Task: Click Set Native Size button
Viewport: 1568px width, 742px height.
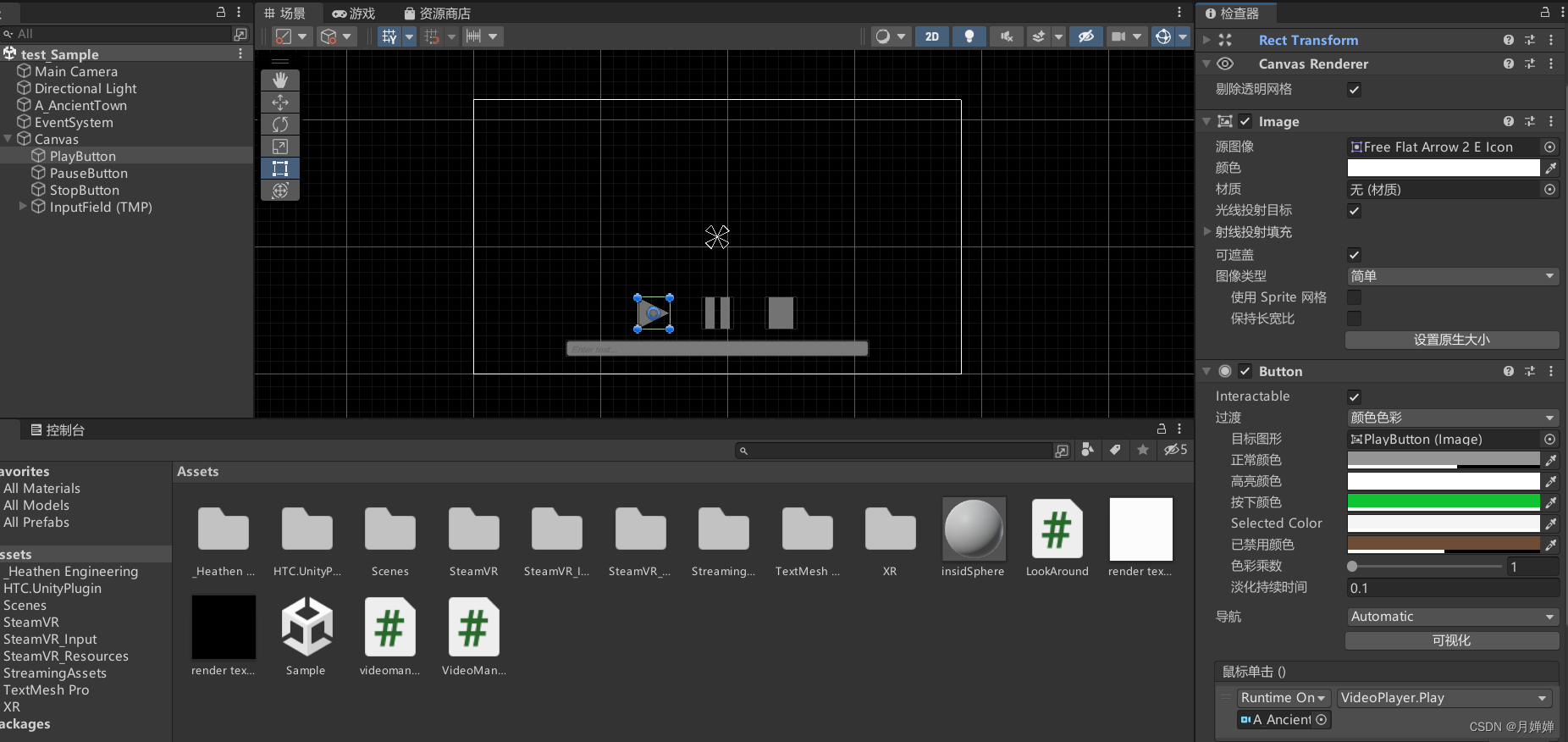Action: tap(1452, 340)
